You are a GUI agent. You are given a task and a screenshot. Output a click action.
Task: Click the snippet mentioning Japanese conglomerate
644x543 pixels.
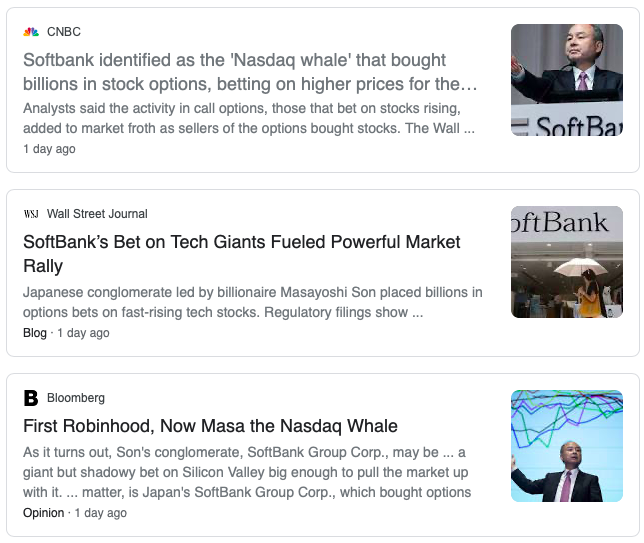point(253,302)
